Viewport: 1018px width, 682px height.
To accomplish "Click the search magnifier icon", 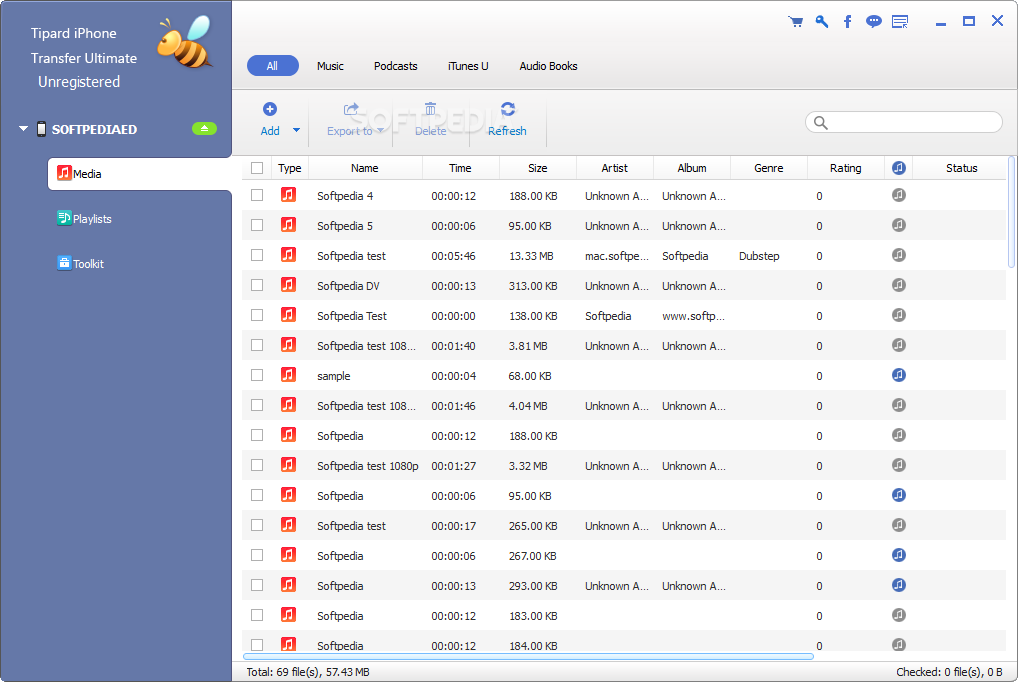I will coord(821,123).
